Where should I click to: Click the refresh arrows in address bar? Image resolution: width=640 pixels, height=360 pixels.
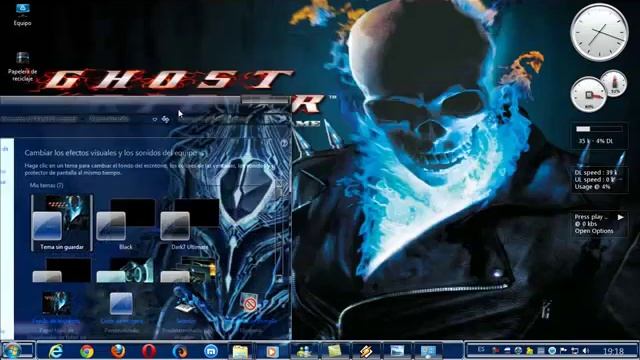tap(165, 119)
